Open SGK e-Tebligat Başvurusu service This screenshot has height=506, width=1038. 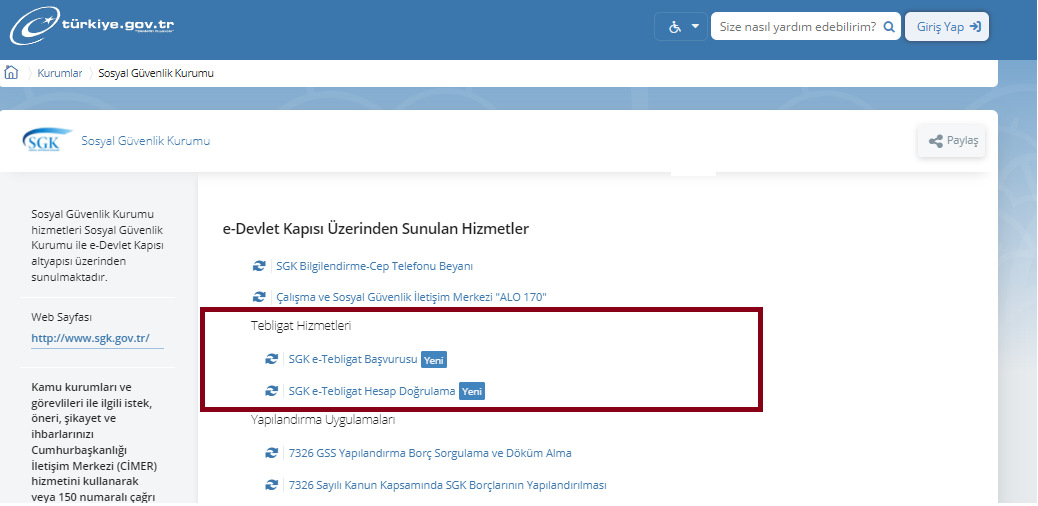[x=353, y=359]
